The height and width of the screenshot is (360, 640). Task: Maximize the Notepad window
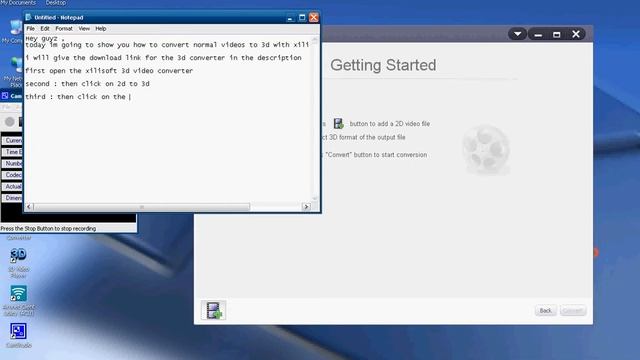[x=302, y=18]
